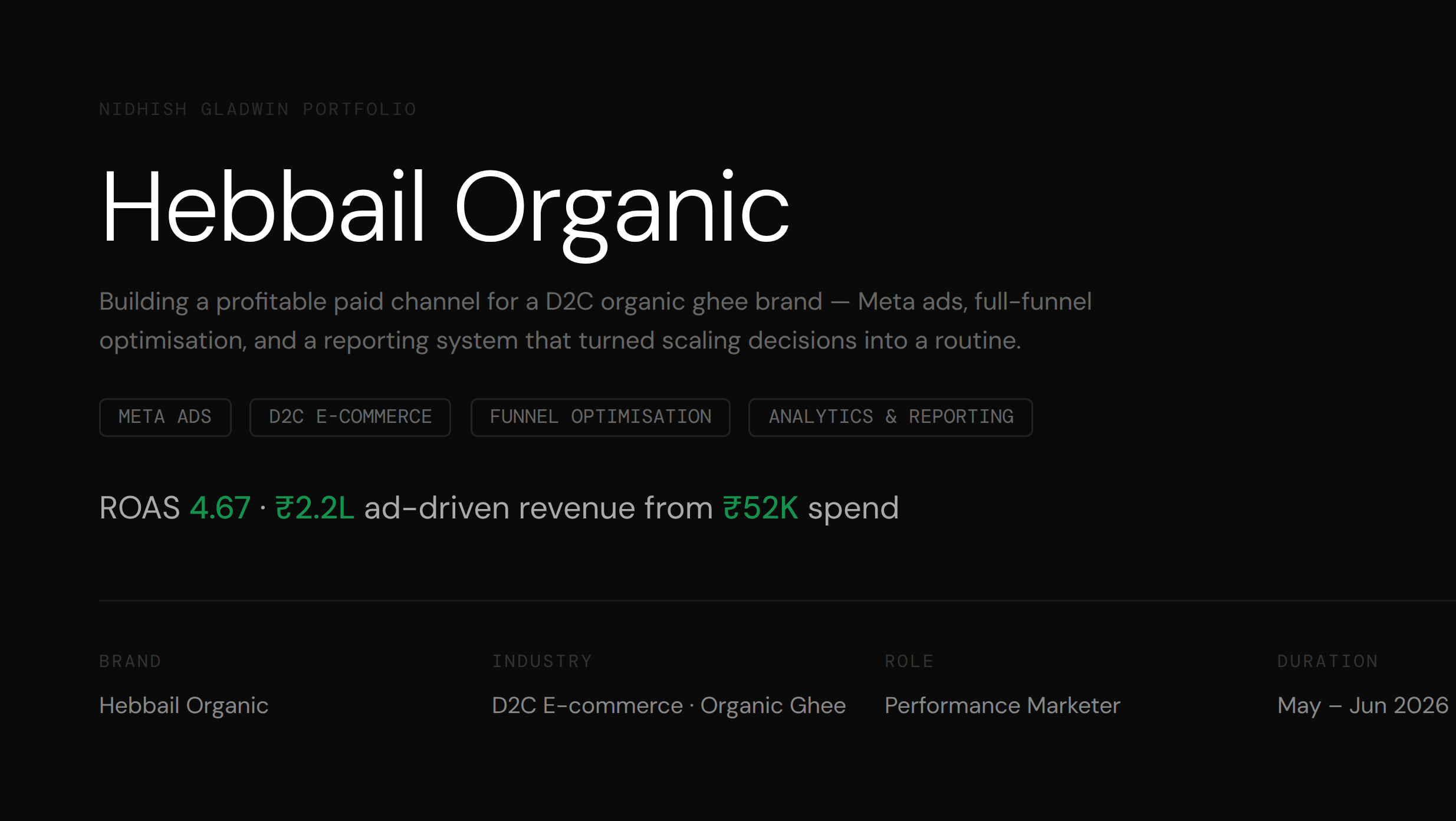1456x821 pixels.
Task: Click the INDUSTRY column label
Action: pos(542,661)
